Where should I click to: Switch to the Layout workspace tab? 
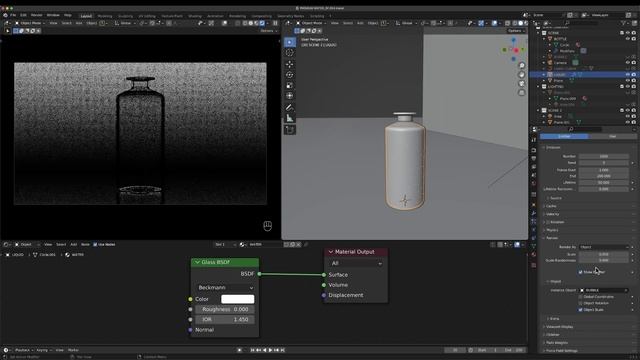tap(86, 16)
